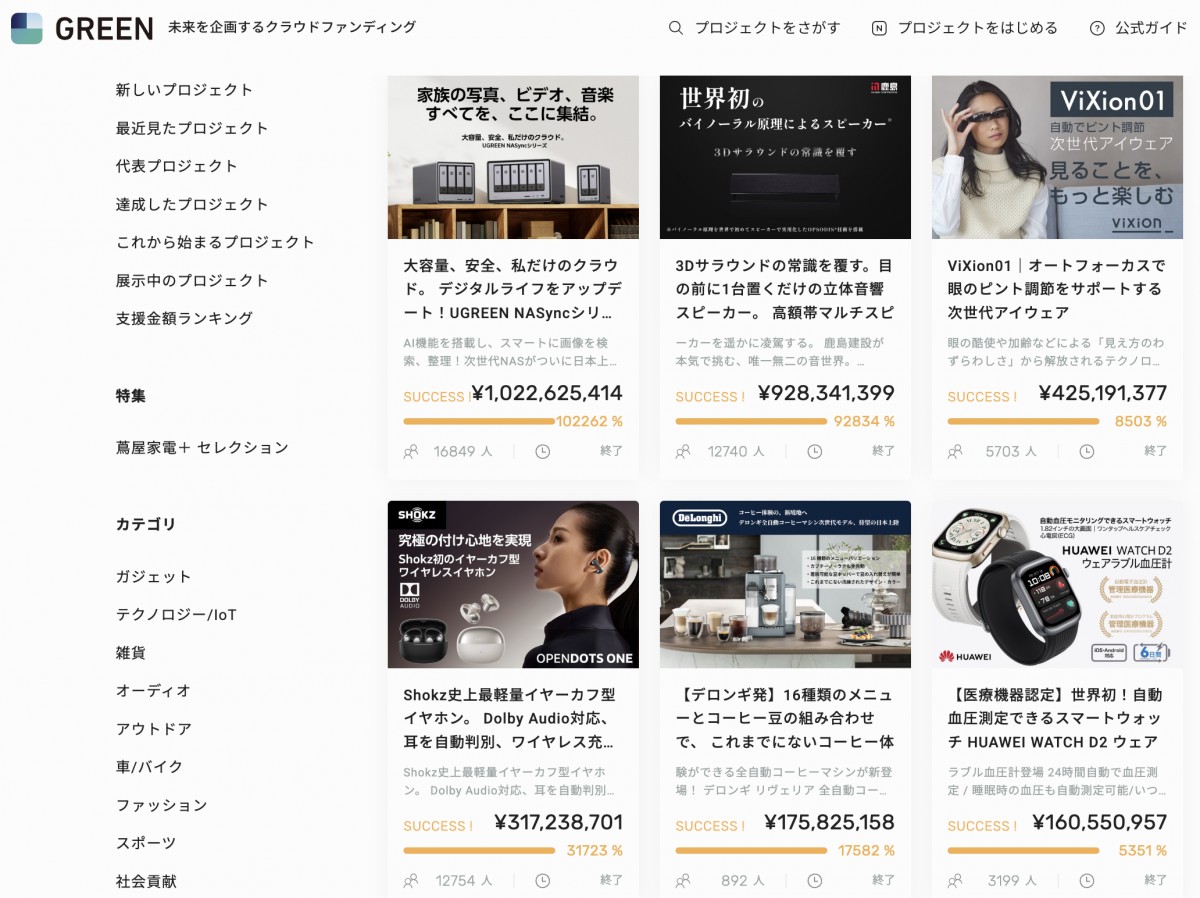
Task: Choose 雑貨 category
Action: (x=131, y=653)
